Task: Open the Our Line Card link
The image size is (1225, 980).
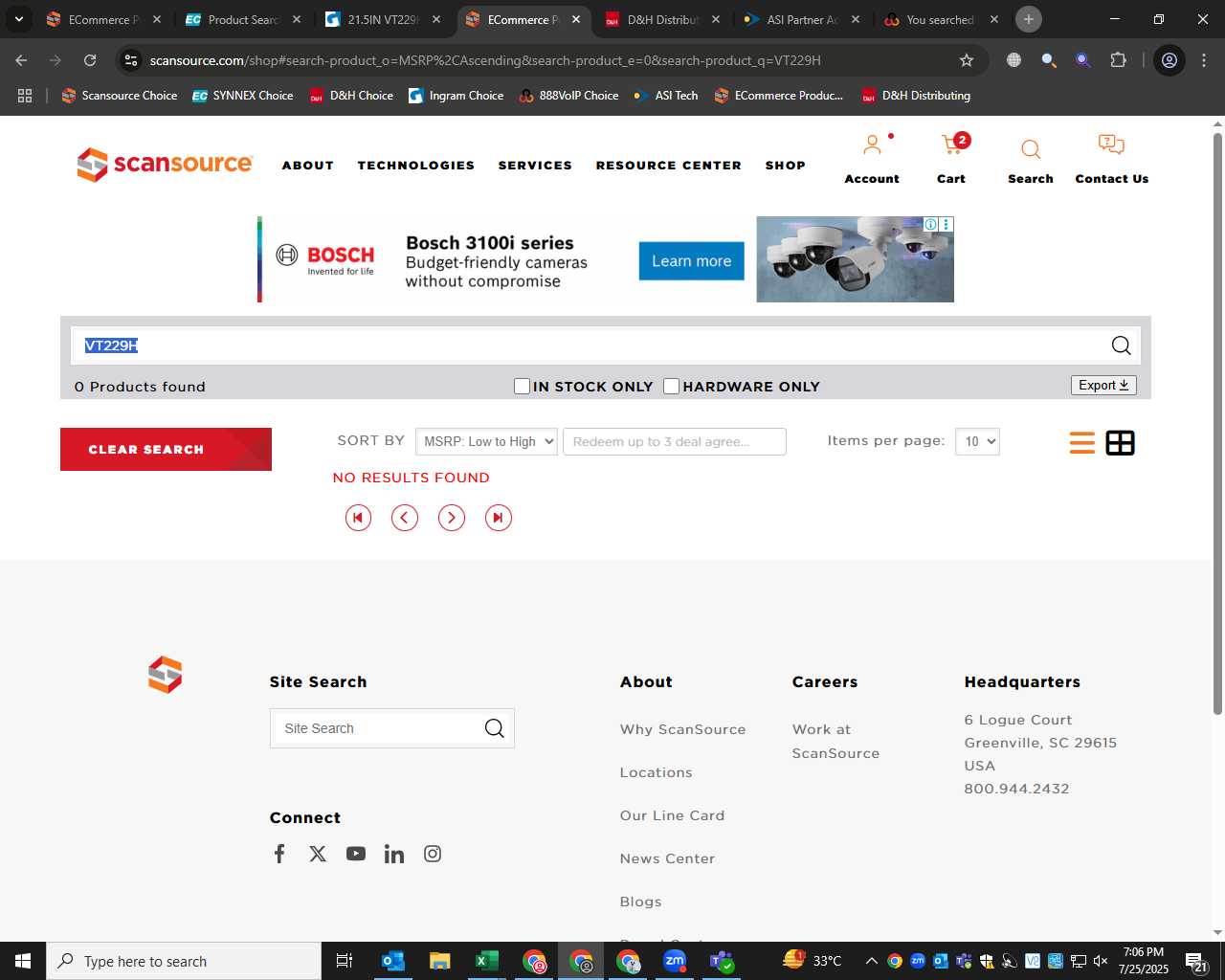Action: (672, 815)
